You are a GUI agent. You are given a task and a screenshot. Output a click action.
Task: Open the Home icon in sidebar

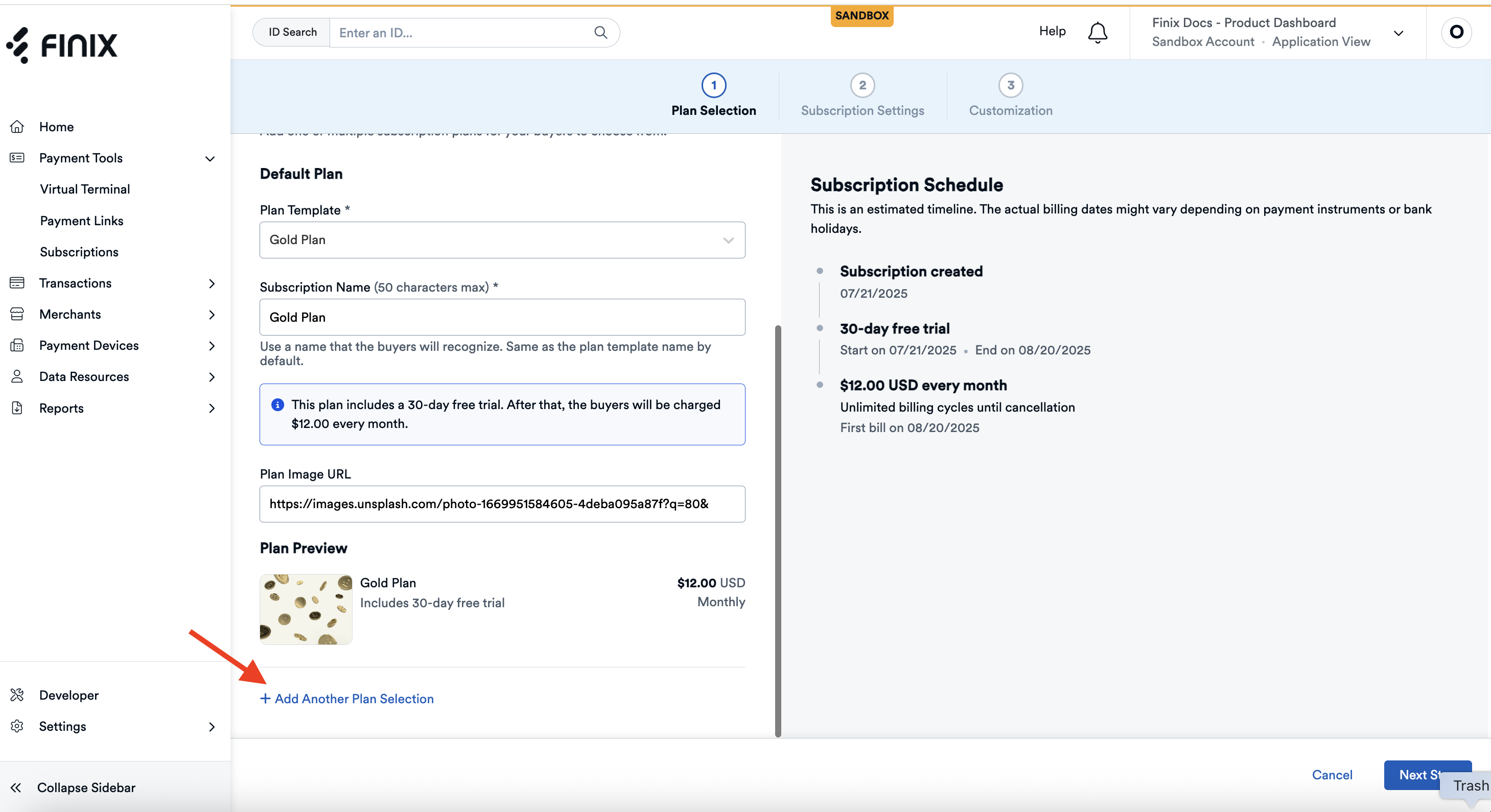(x=17, y=127)
